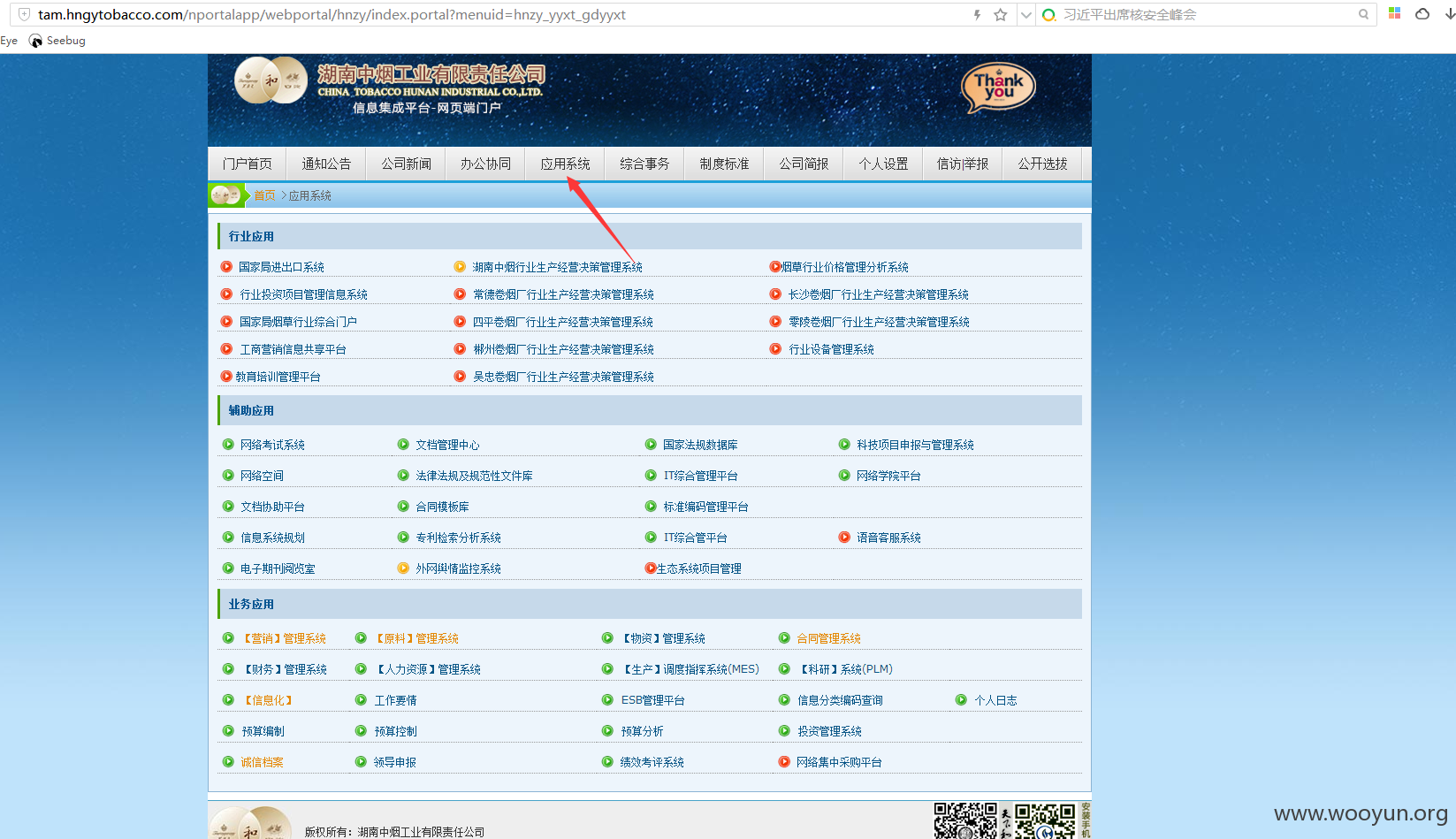Click the 应用系统 tab

(565, 164)
